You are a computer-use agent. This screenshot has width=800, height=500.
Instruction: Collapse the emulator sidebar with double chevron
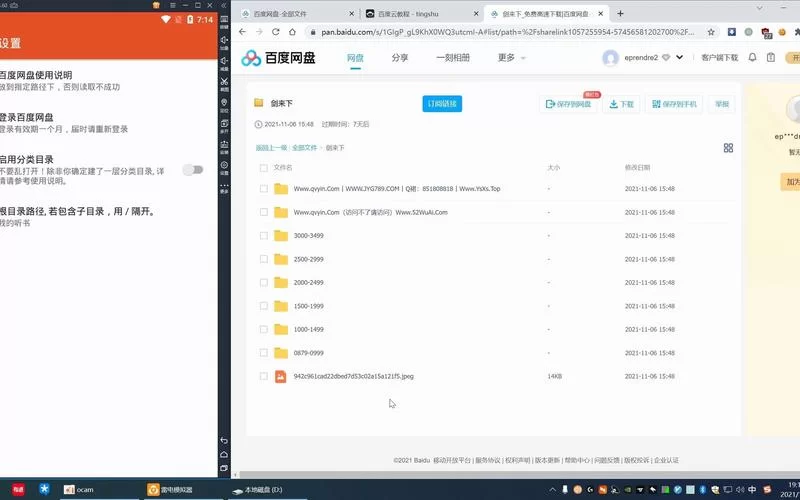coord(223,5)
